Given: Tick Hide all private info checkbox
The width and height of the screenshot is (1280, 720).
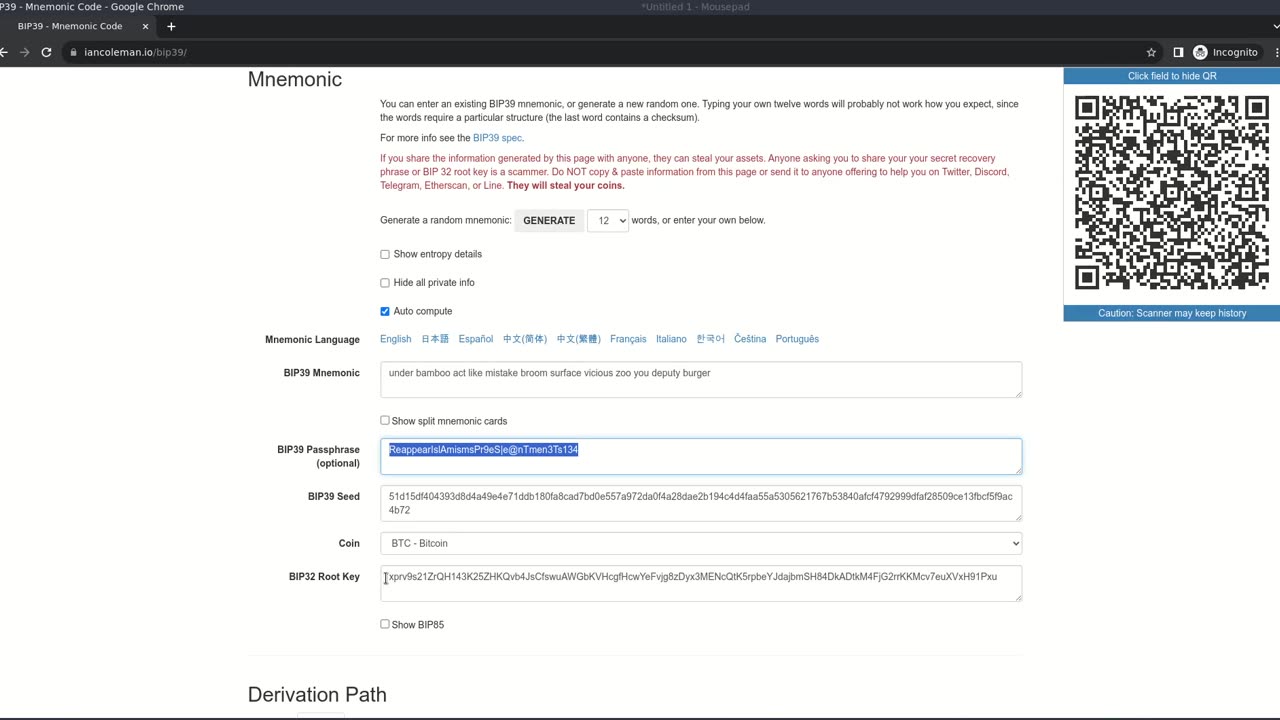Looking at the screenshot, I should [x=385, y=283].
